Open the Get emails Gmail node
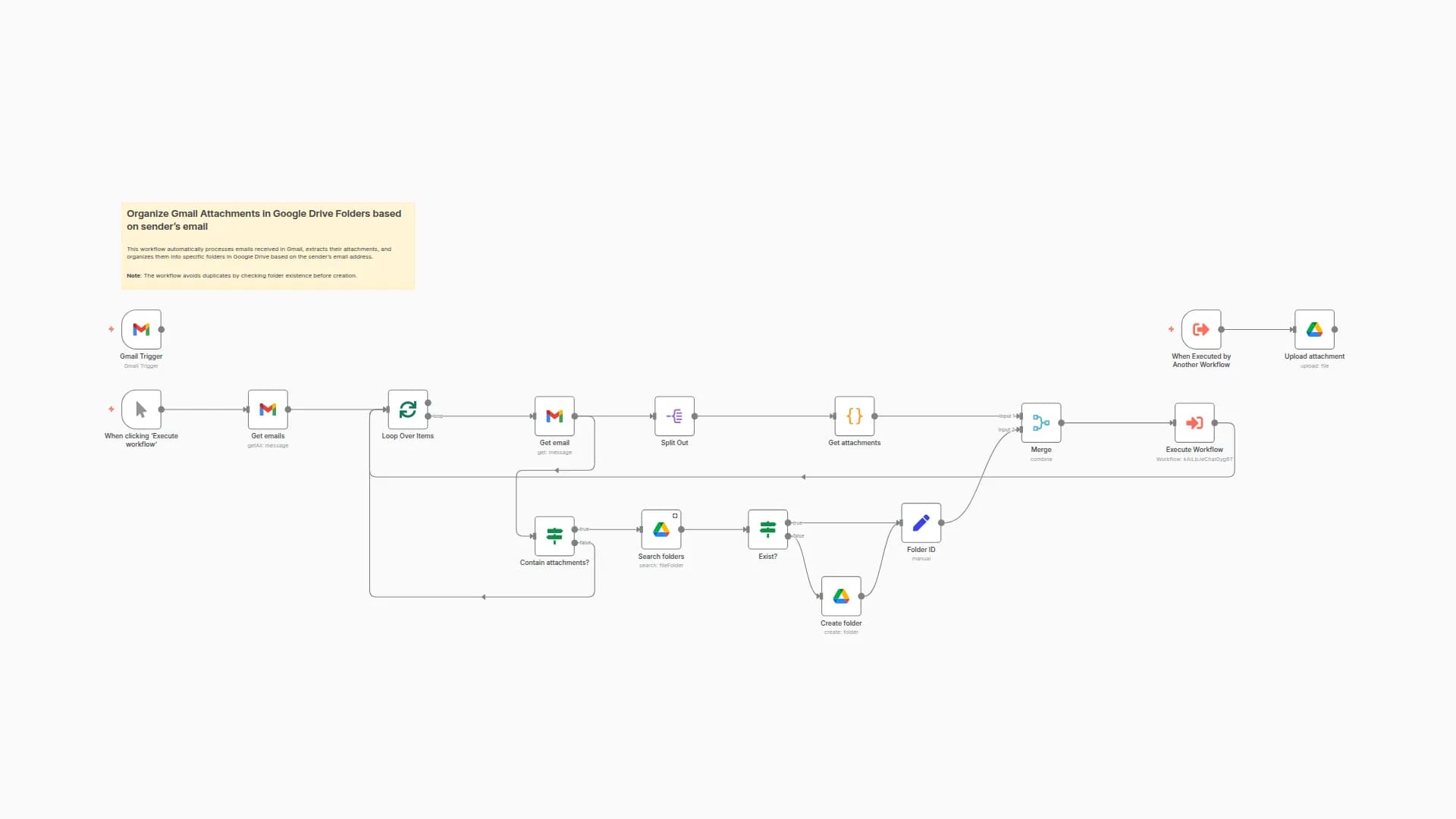Image resolution: width=1456 pixels, height=819 pixels. 268,409
